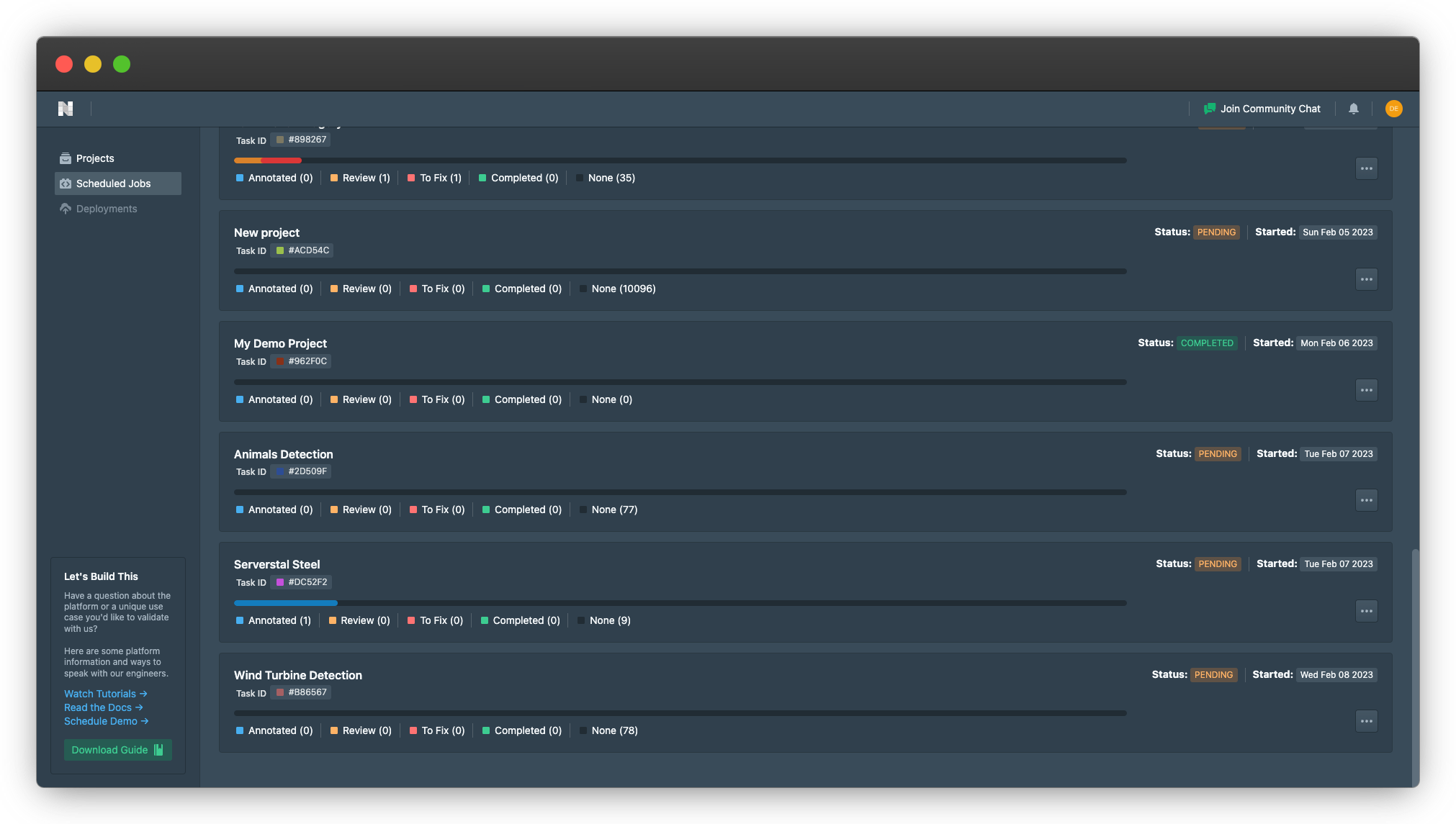Click the #B86567 task ID badge
This screenshot has height=824, width=1456.
coord(301,692)
